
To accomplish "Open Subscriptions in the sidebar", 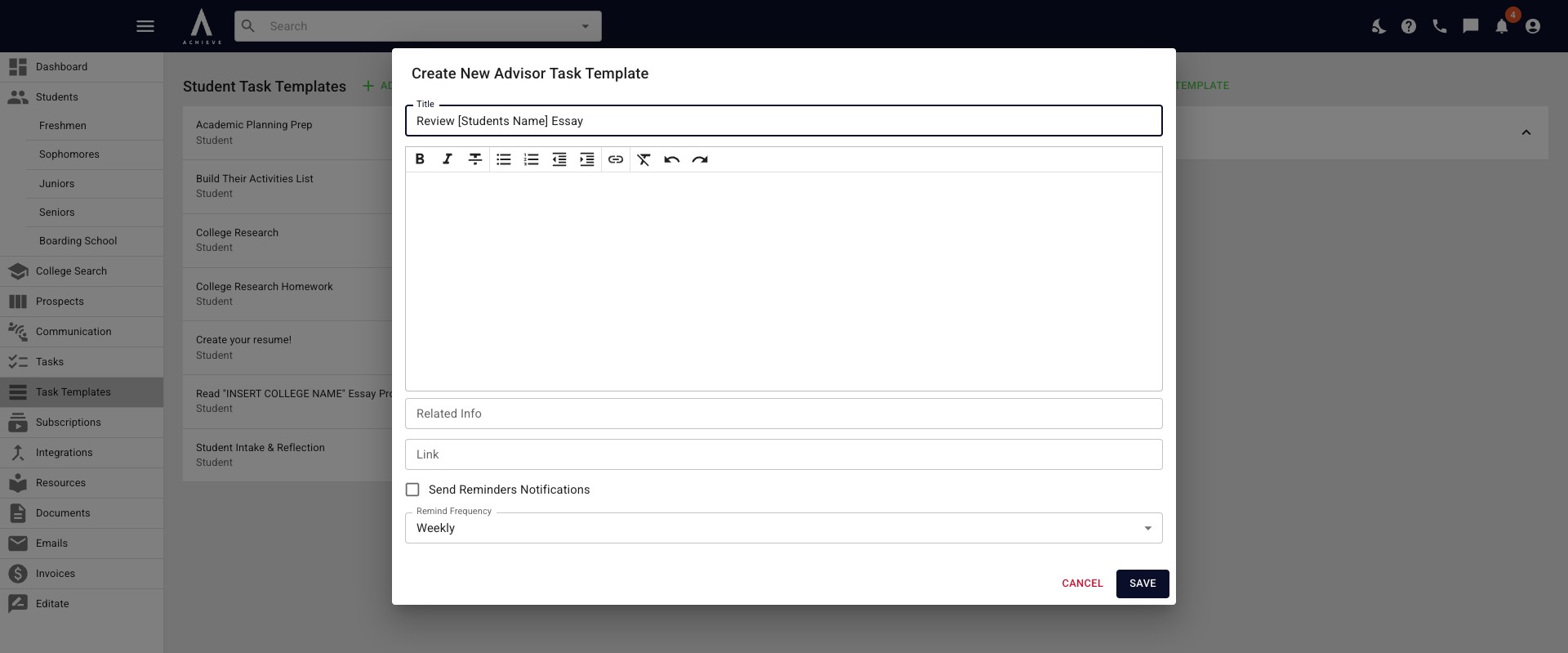I will click(x=82, y=423).
